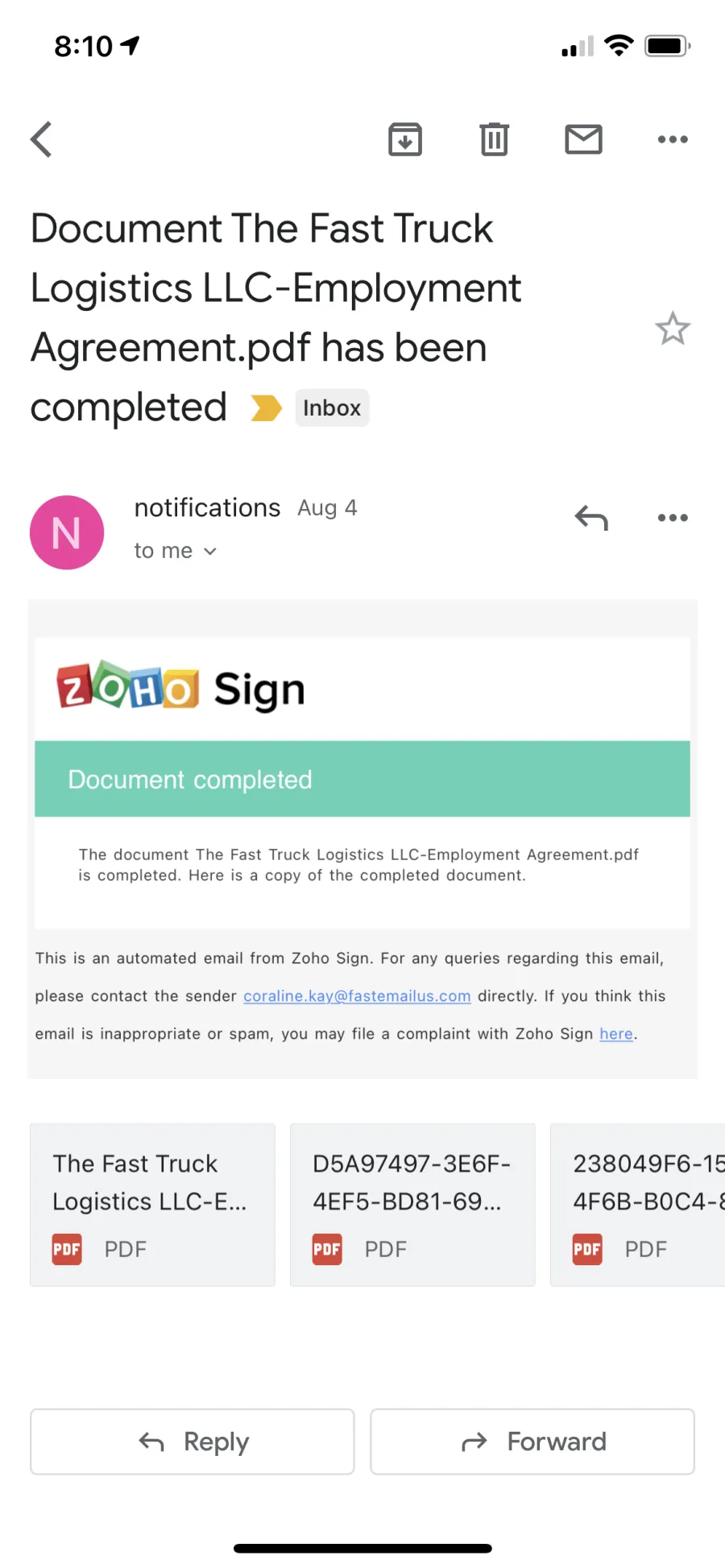This screenshot has height=1568, width=725.
Task: Star this email
Action: [673, 329]
